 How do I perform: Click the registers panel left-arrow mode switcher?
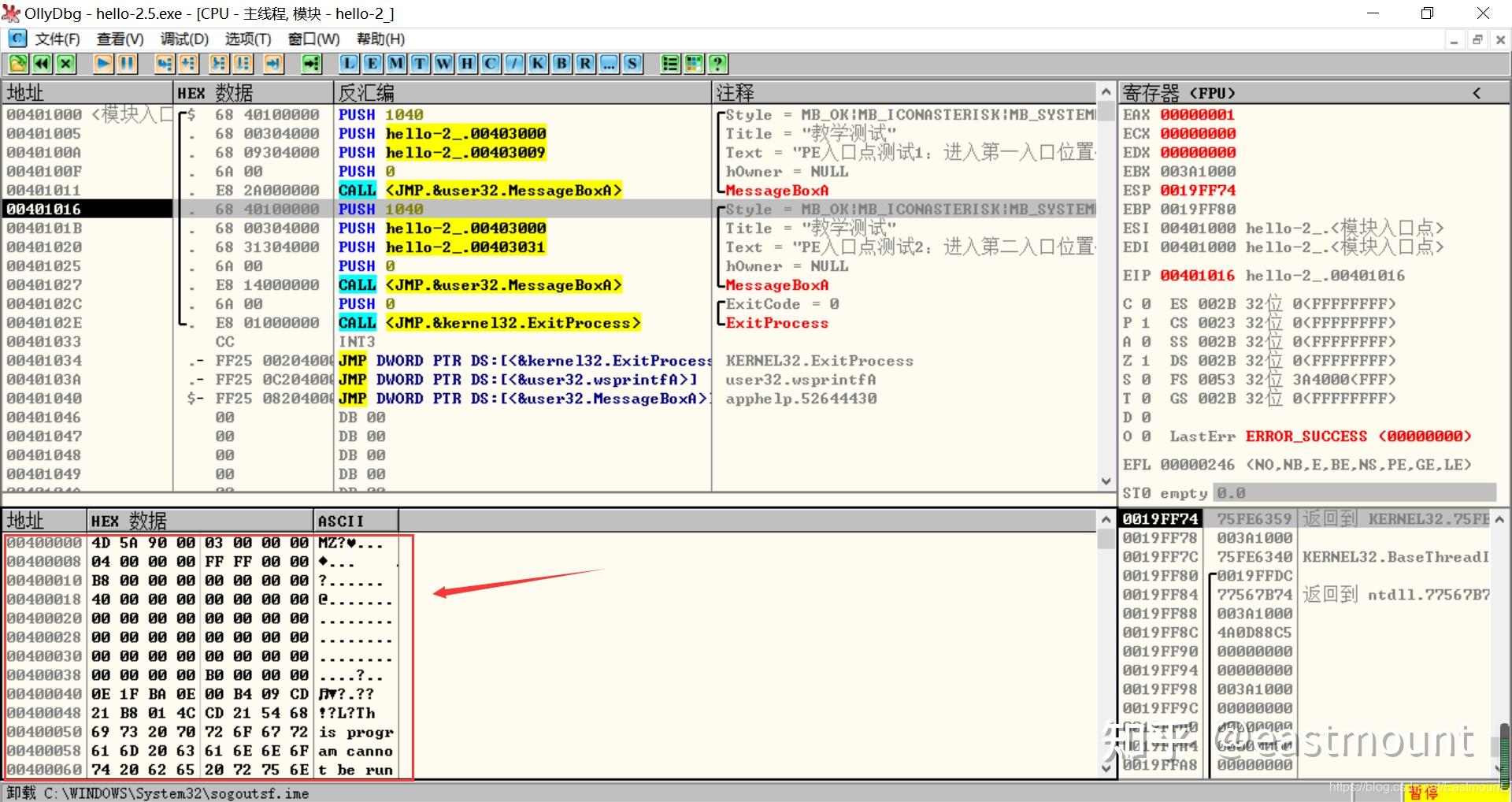(x=1477, y=93)
